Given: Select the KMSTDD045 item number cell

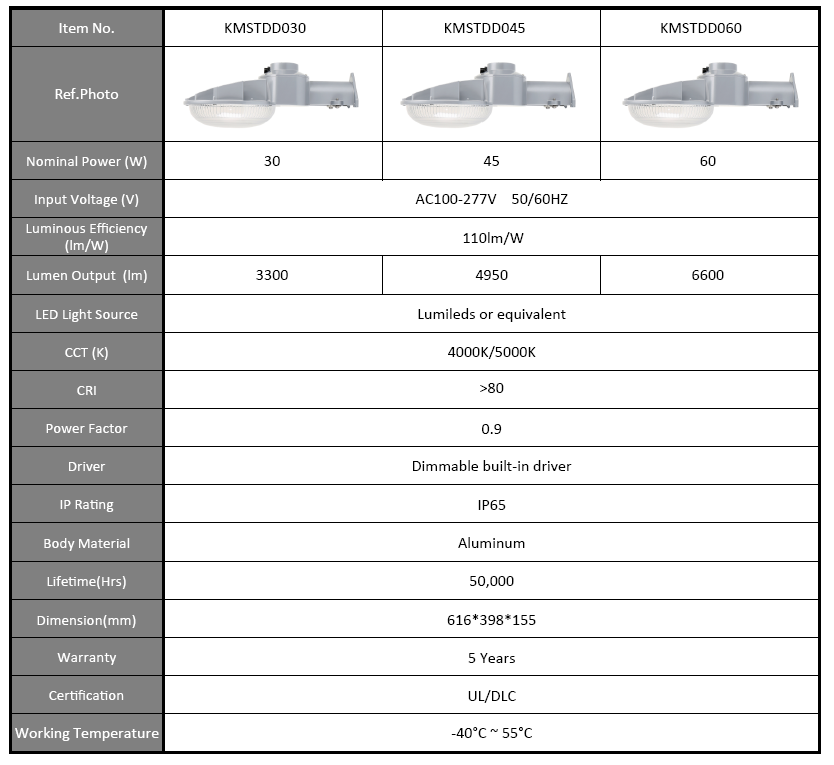Looking at the screenshot, I should pyautogui.click(x=491, y=28).
